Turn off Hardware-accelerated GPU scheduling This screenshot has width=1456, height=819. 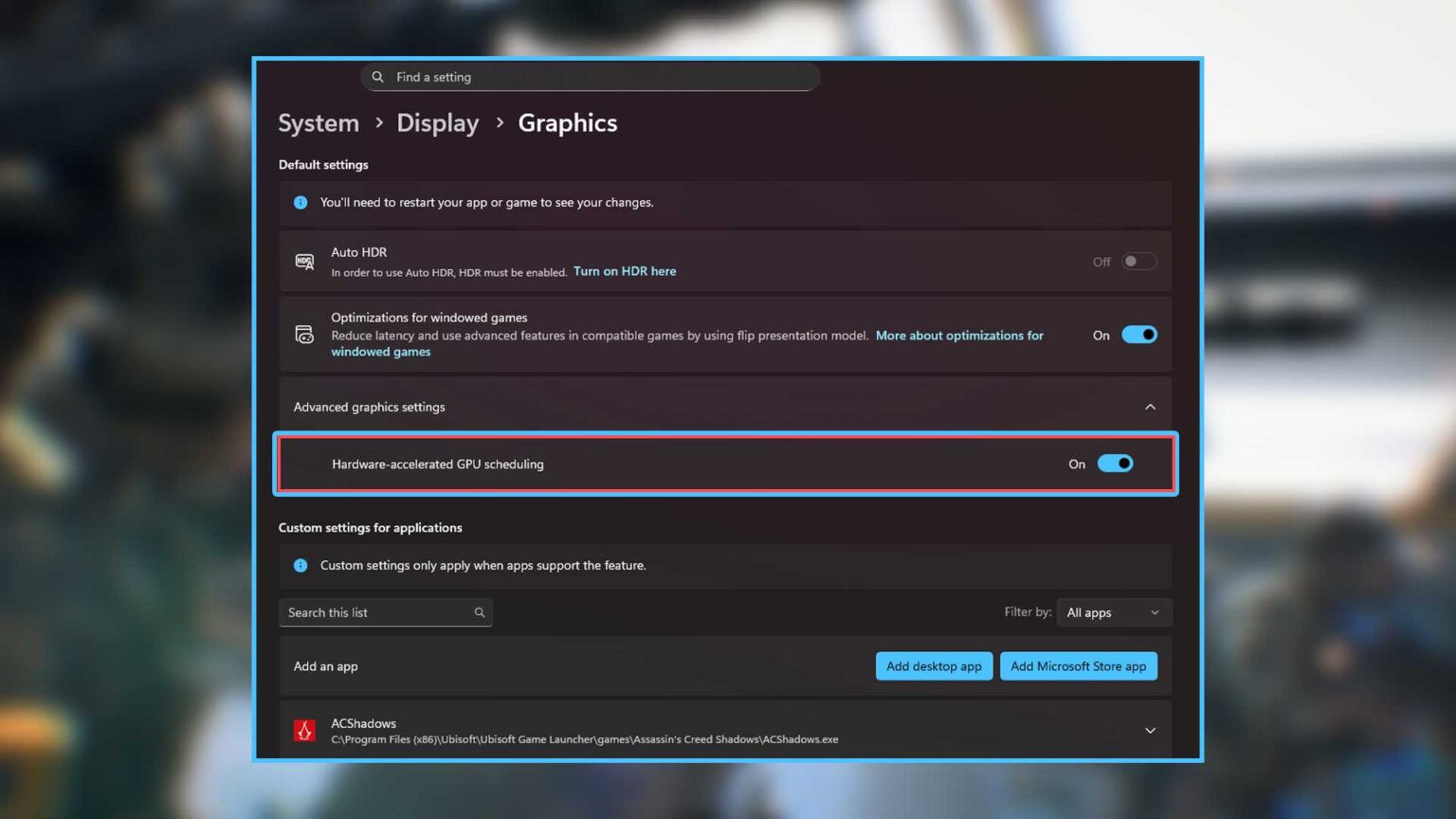pyautogui.click(x=1115, y=464)
